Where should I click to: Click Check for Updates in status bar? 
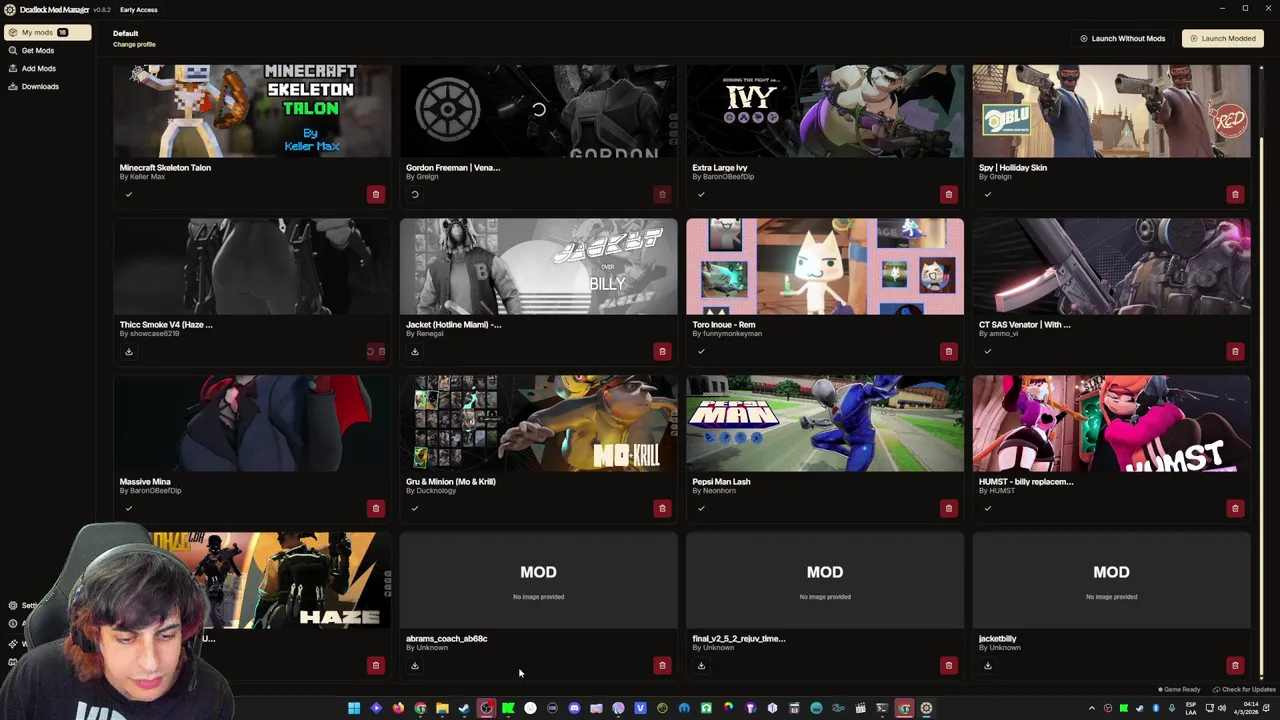click(1244, 689)
